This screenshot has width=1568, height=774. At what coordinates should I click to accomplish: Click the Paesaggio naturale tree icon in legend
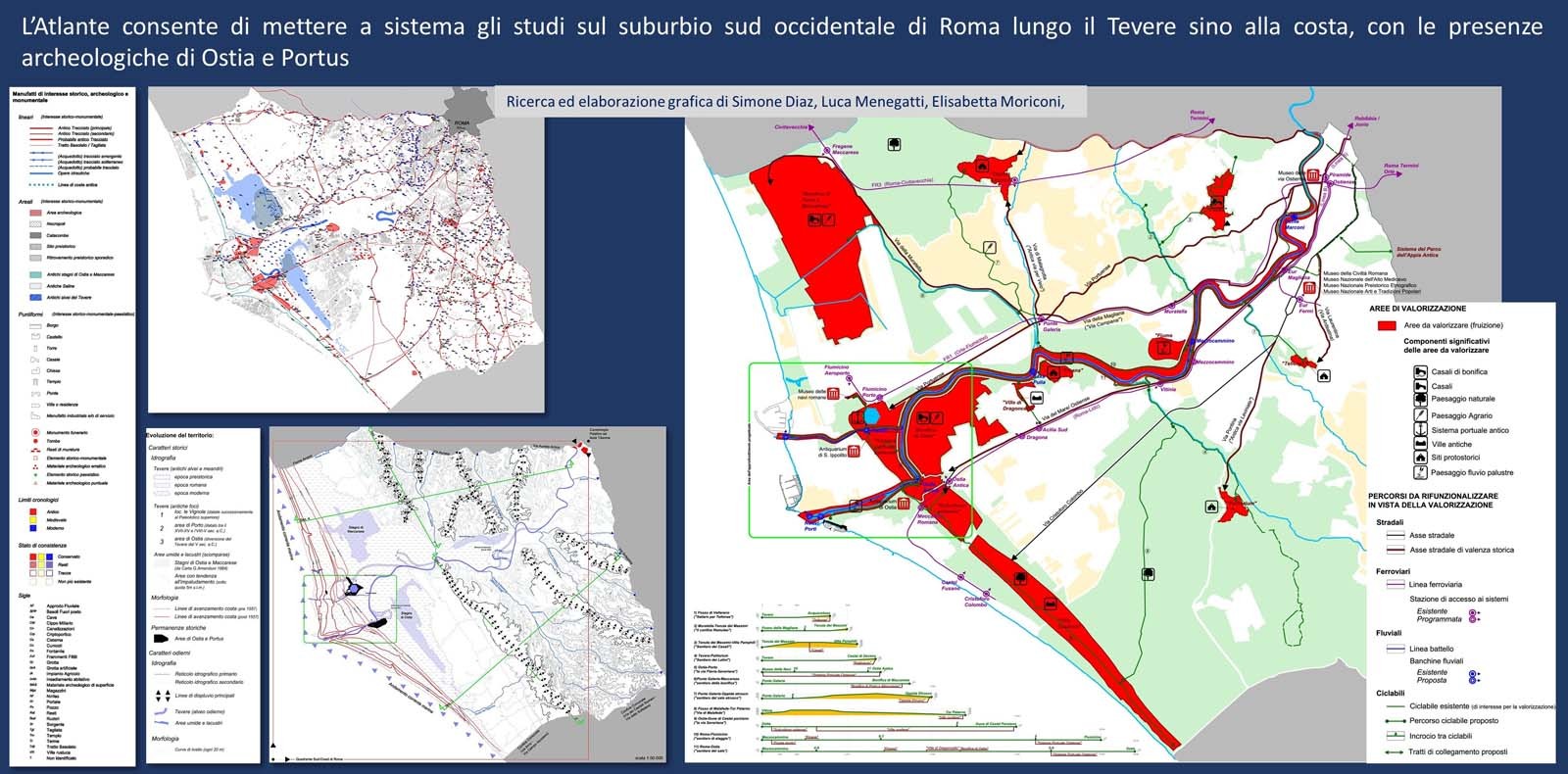click(1420, 399)
